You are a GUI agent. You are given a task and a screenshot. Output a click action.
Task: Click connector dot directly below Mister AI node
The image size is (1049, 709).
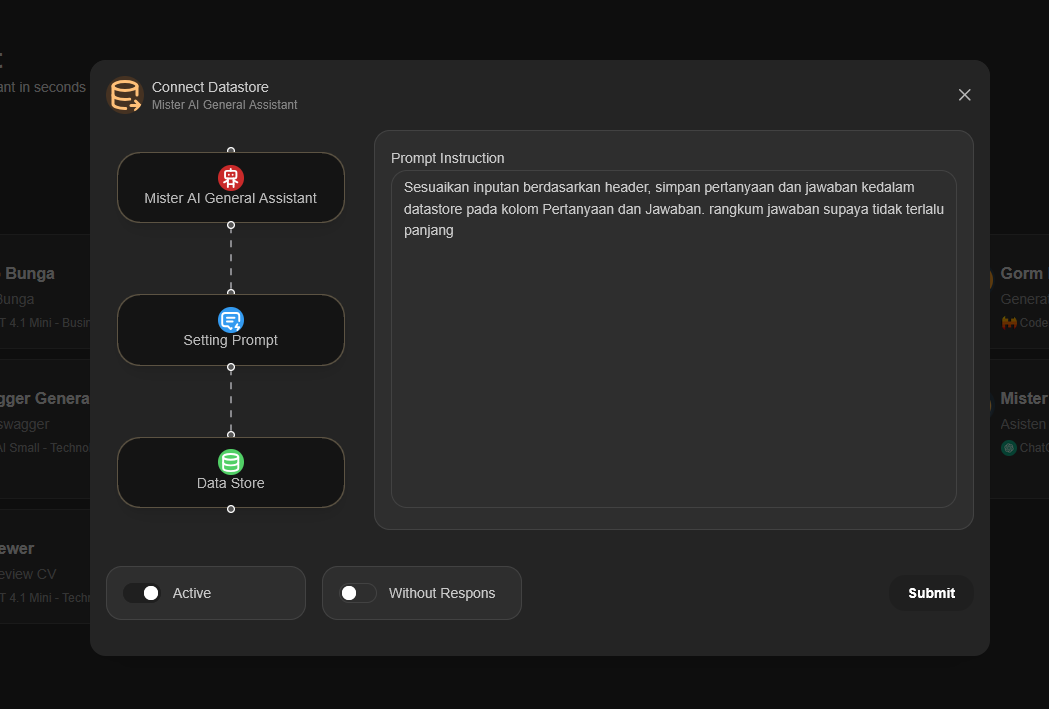(x=231, y=225)
